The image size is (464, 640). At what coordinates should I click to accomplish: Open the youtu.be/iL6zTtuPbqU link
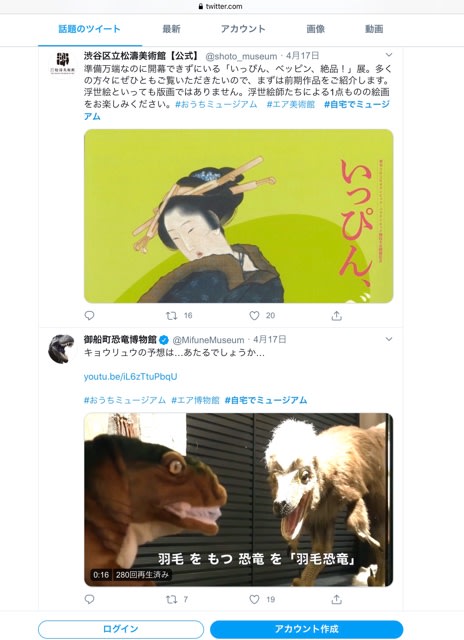pyautogui.click(x=131, y=376)
